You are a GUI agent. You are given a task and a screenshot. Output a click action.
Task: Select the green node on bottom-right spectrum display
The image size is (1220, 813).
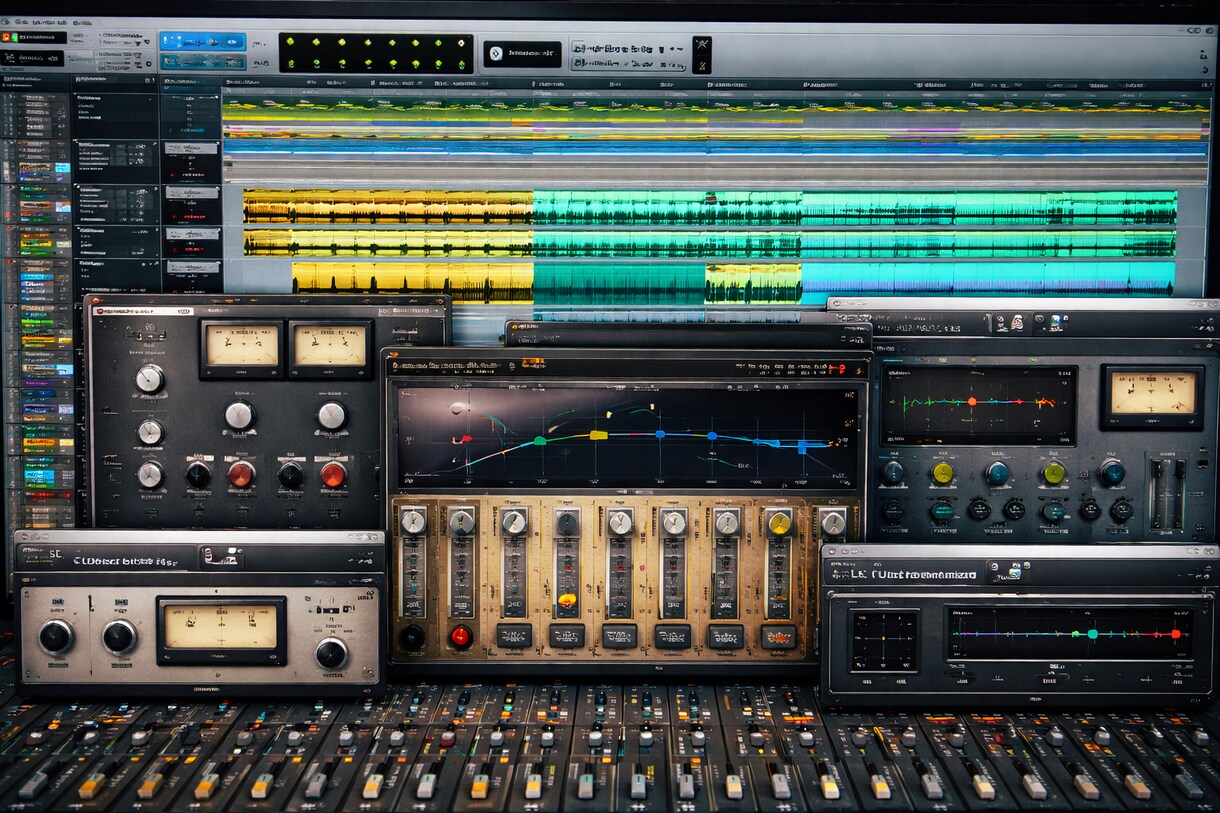(1092, 633)
